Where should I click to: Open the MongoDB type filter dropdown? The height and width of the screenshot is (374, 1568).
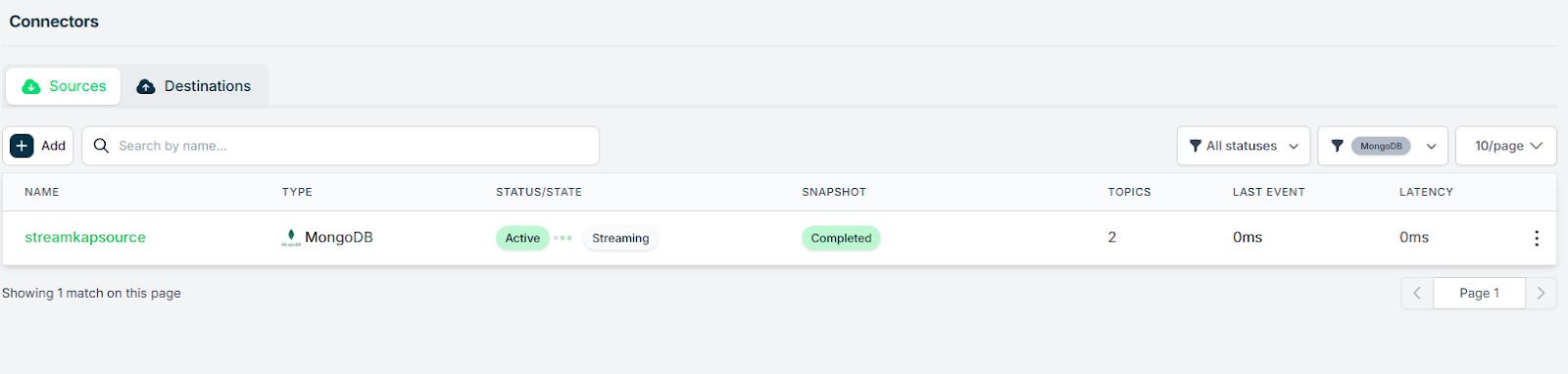pyautogui.click(x=1383, y=146)
